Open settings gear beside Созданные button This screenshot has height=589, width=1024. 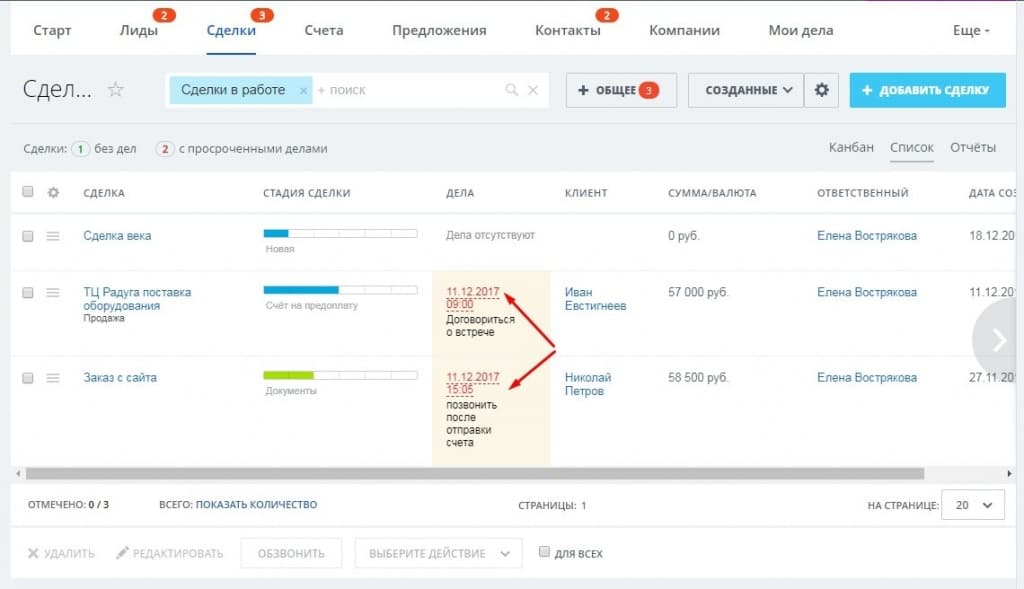point(822,90)
